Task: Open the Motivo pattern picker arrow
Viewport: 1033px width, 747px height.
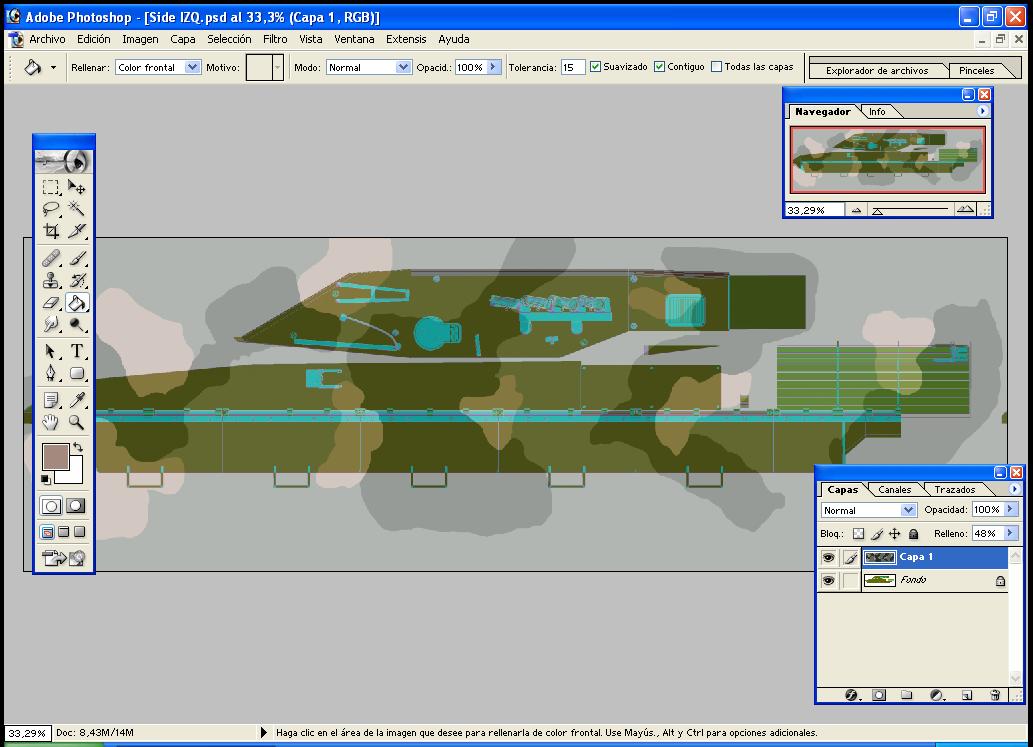Action: pyautogui.click(x=277, y=67)
